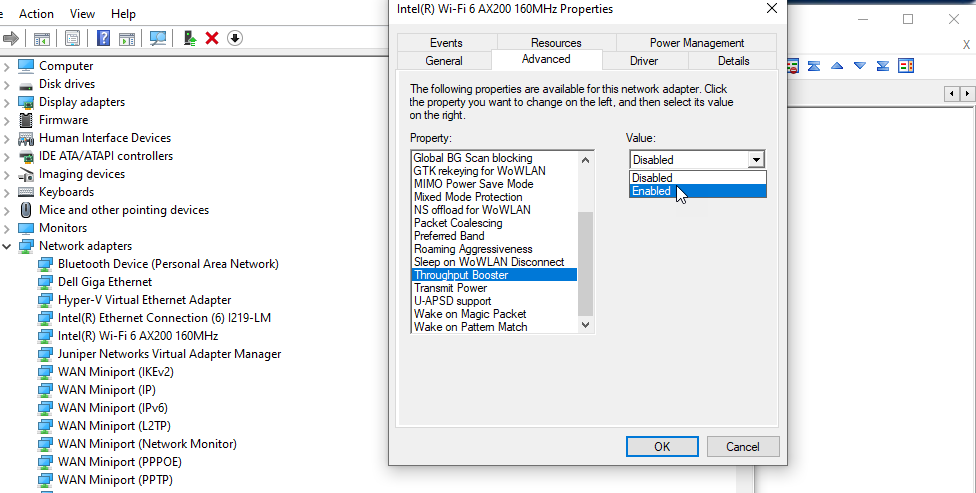This screenshot has width=976, height=493.
Task: Switch to the Events tab
Action: pyautogui.click(x=446, y=42)
